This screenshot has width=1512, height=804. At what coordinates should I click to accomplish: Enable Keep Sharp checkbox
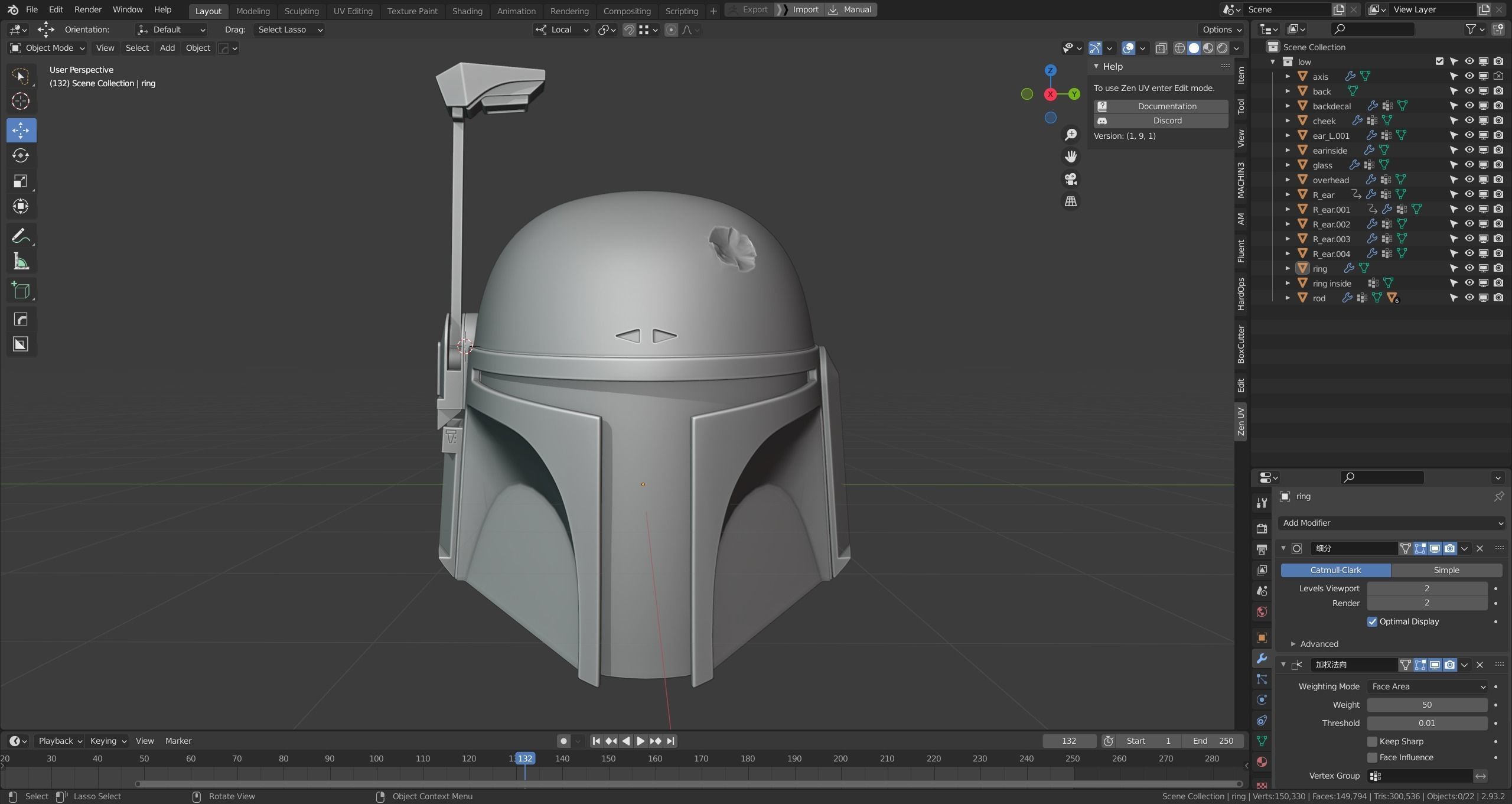pos(1372,741)
